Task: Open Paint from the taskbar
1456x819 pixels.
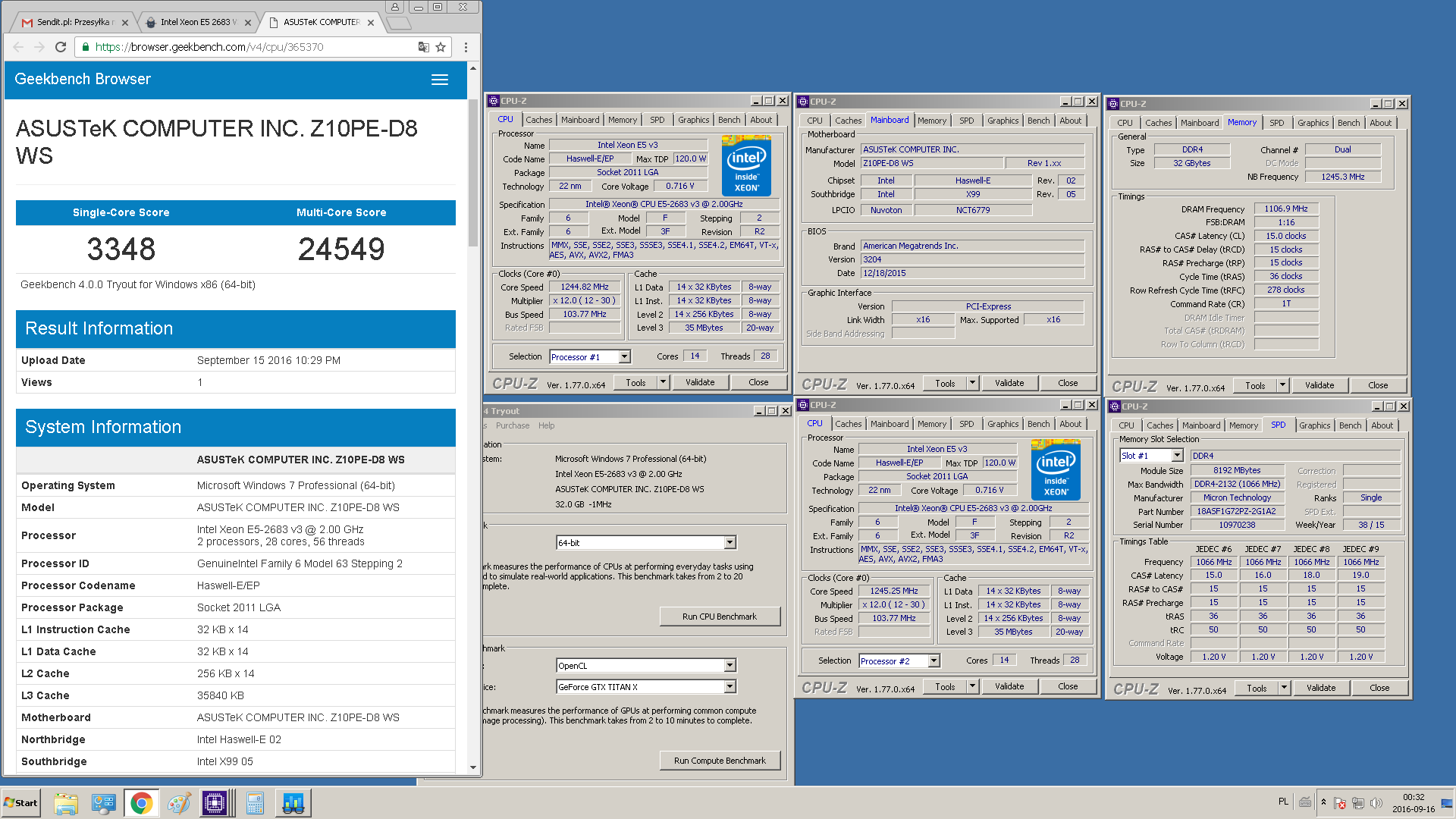Action: 179,803
